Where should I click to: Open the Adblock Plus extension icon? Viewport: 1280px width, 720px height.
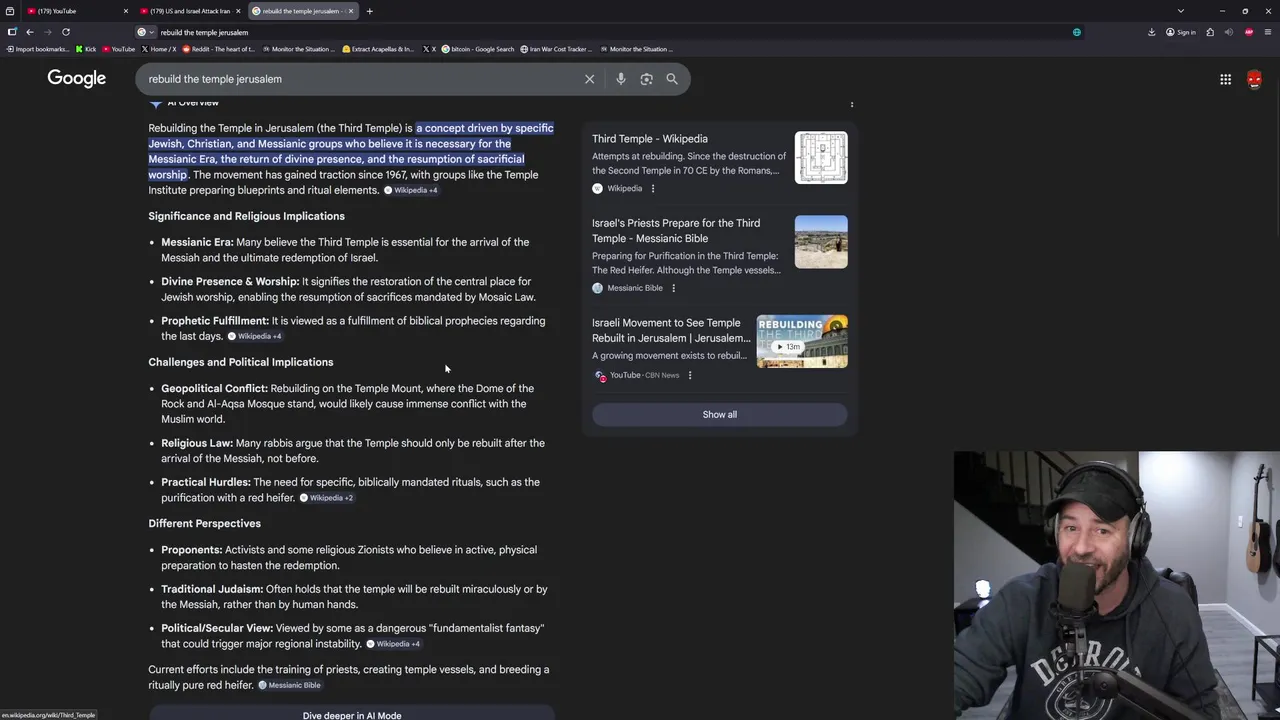click(x=1249, y=32)
